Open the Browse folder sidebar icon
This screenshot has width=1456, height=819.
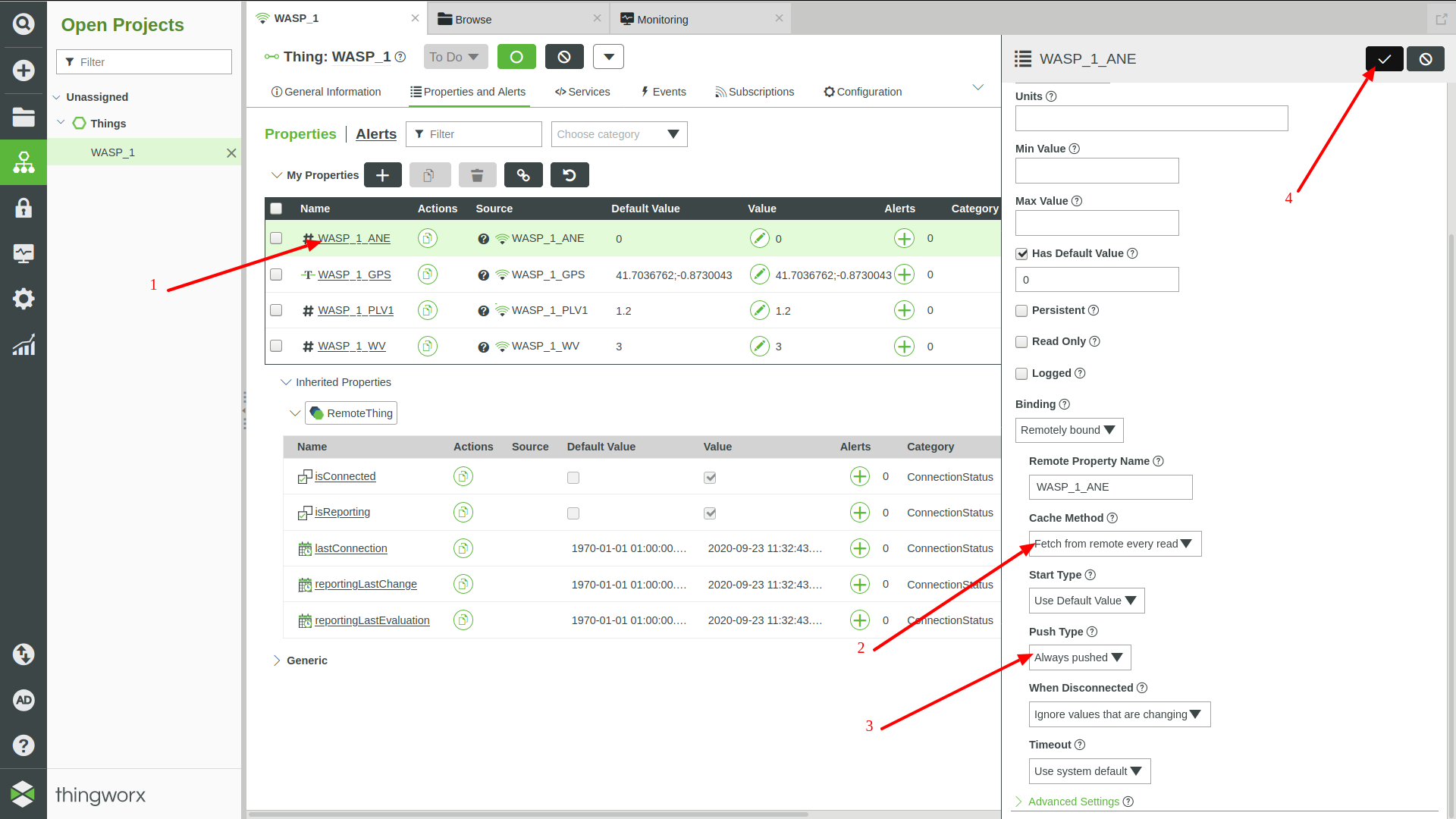click(x=24, y=117)
